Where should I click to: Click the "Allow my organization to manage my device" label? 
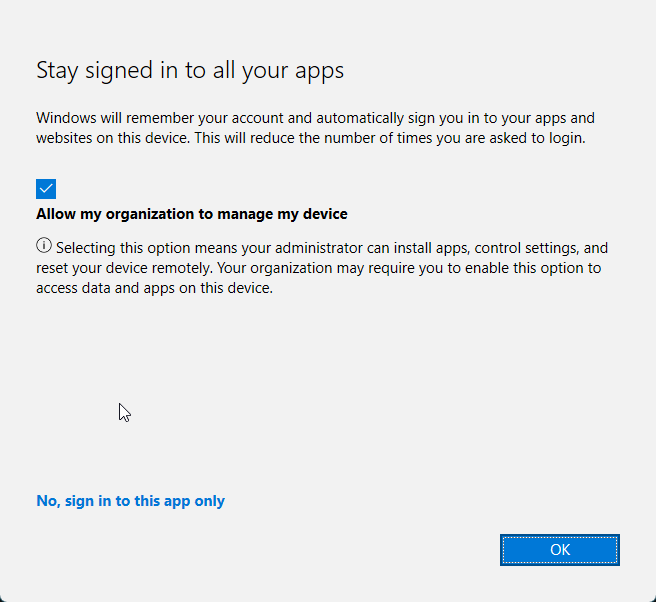tap(192, 214)
